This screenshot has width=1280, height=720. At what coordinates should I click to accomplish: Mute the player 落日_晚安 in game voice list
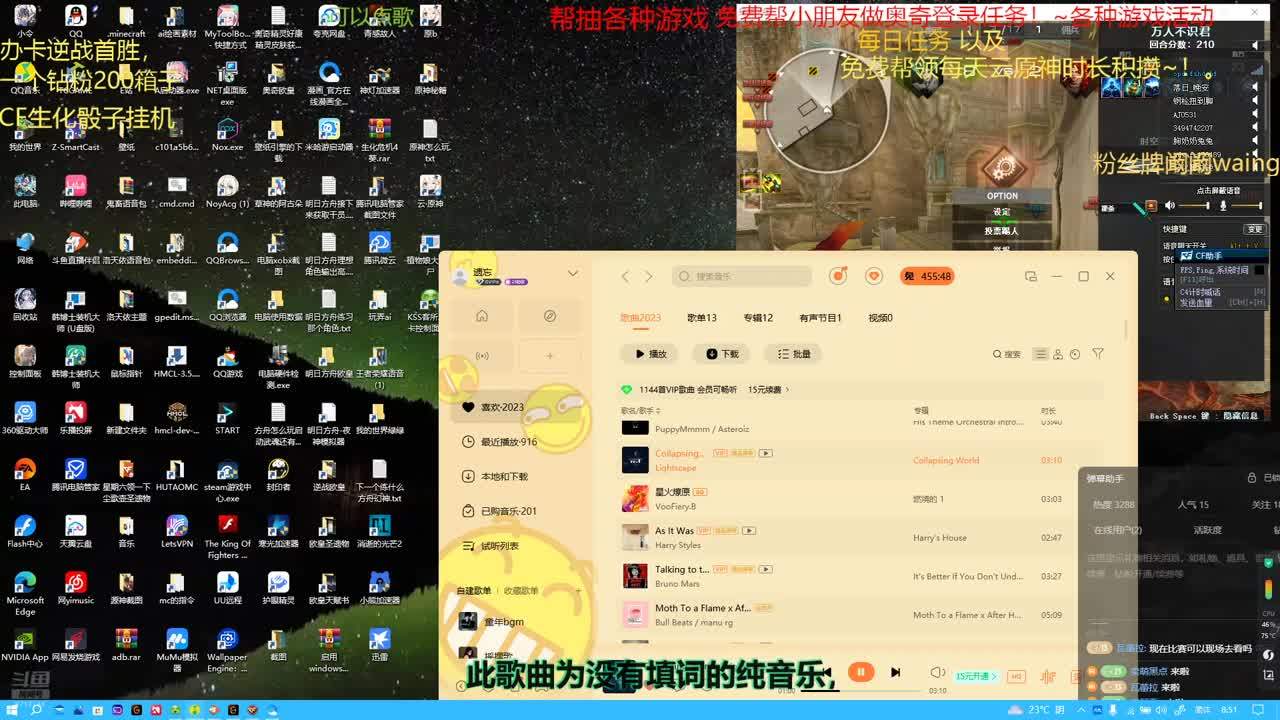coord(1256,88)
